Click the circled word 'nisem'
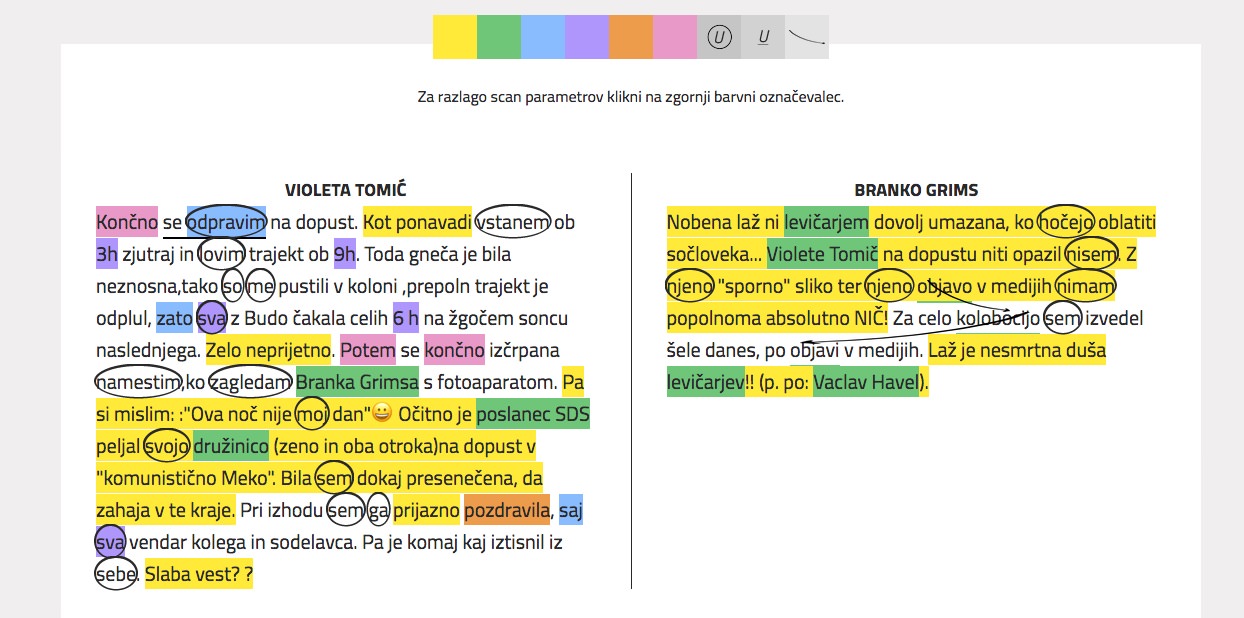1244x618 pixels. pos(1090,254)
